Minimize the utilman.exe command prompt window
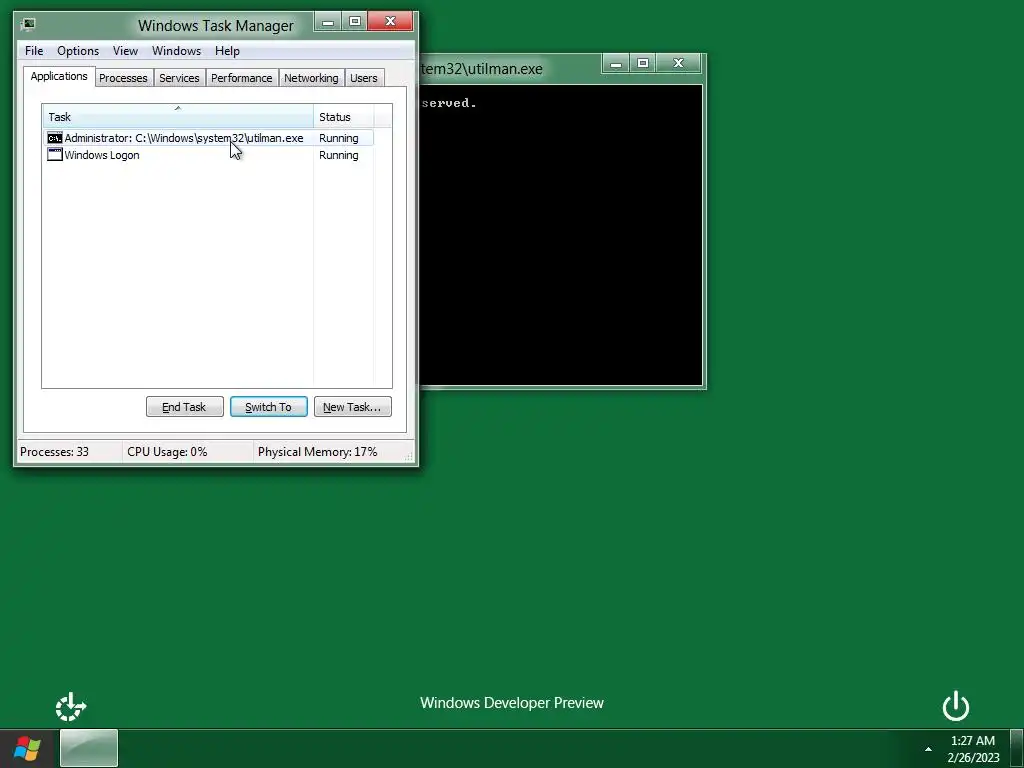Screen dimensions: 1024x768 615,63
